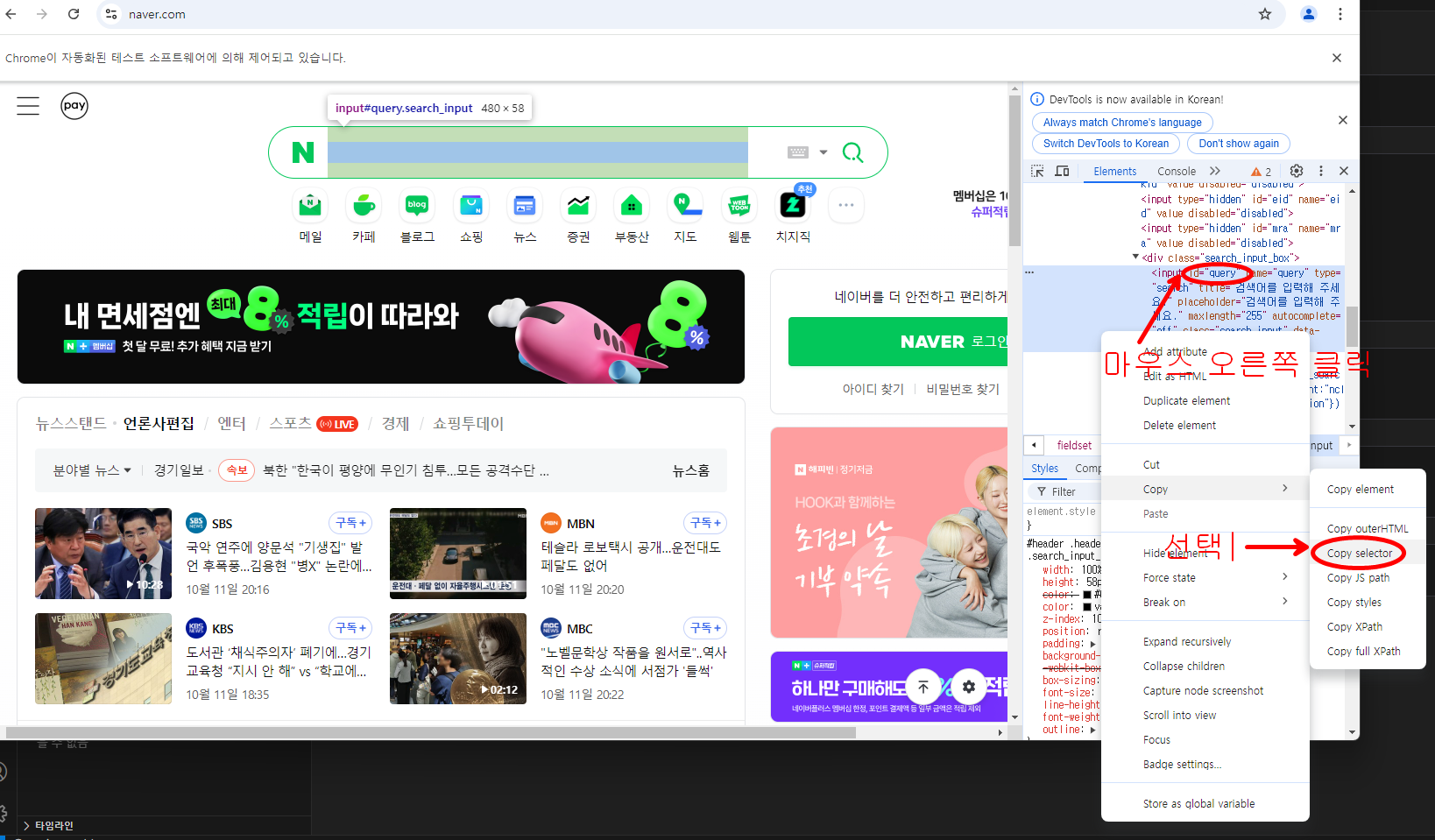Expand the Break on submenu

1205,603
